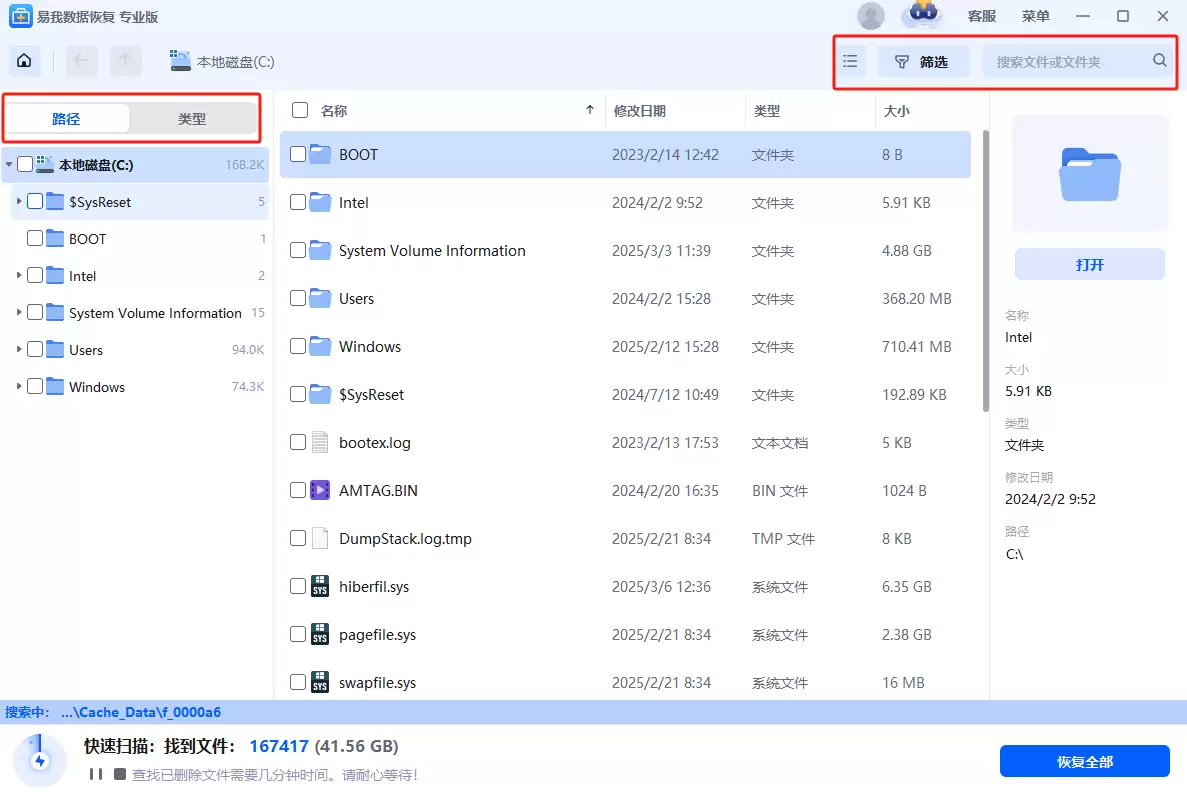Open the user account avatar
The image size is (1187, 792).
871,16
